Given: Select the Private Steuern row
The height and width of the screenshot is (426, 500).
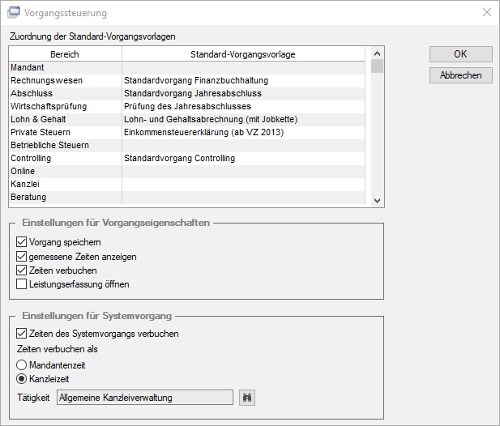Looking at the screenshot, I should pyautogui.click(x=187, y=132).
